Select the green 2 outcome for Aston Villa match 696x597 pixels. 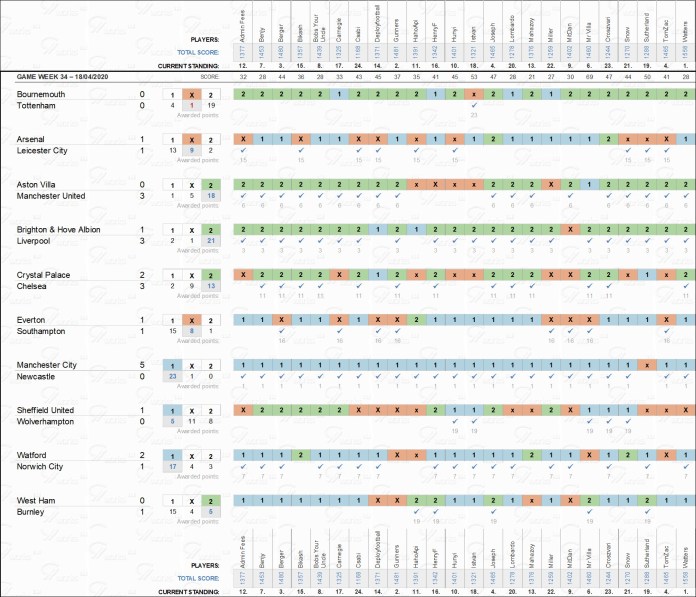[x=211, y=185]
